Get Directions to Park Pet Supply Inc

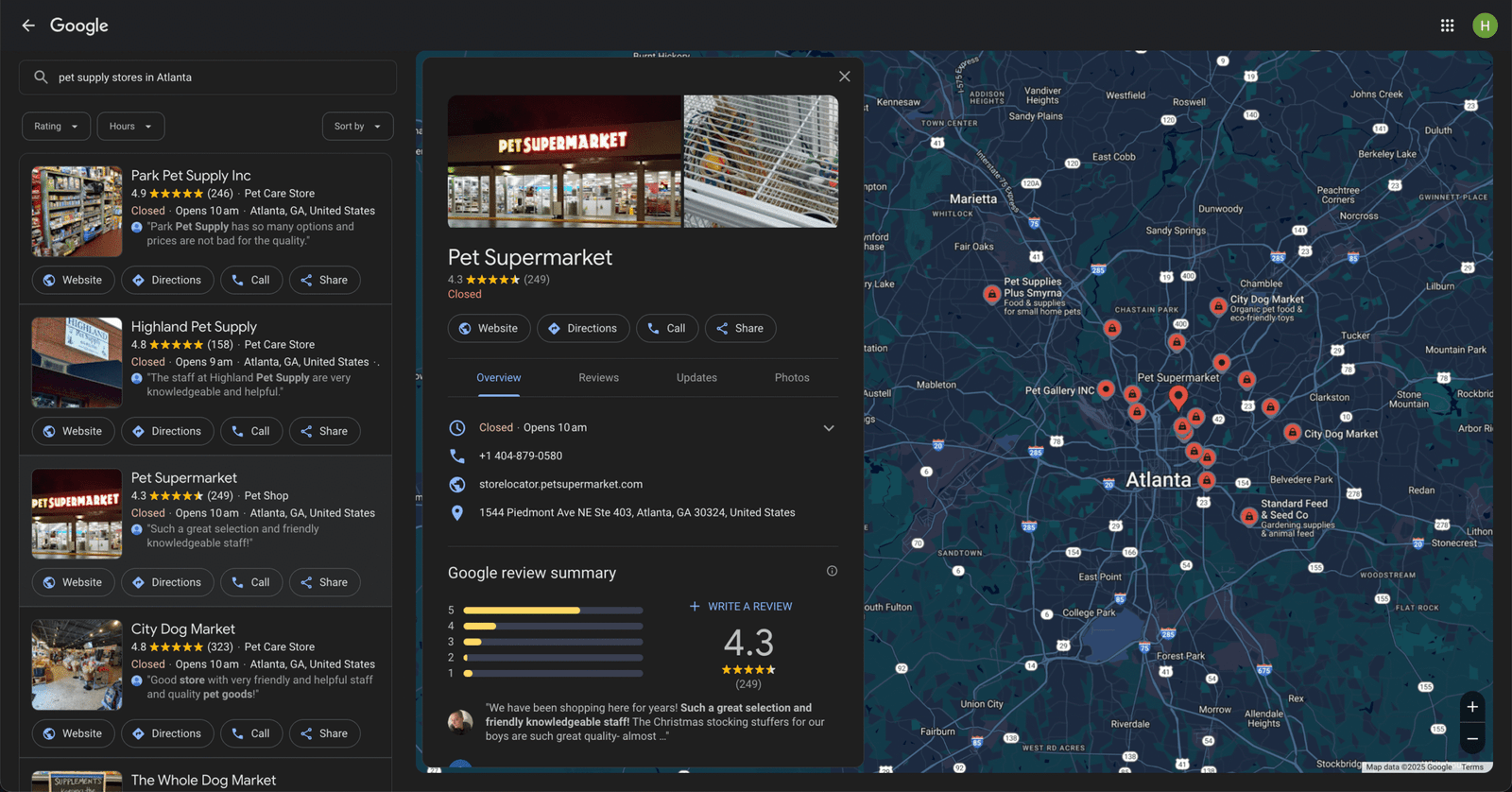point(167,281)
